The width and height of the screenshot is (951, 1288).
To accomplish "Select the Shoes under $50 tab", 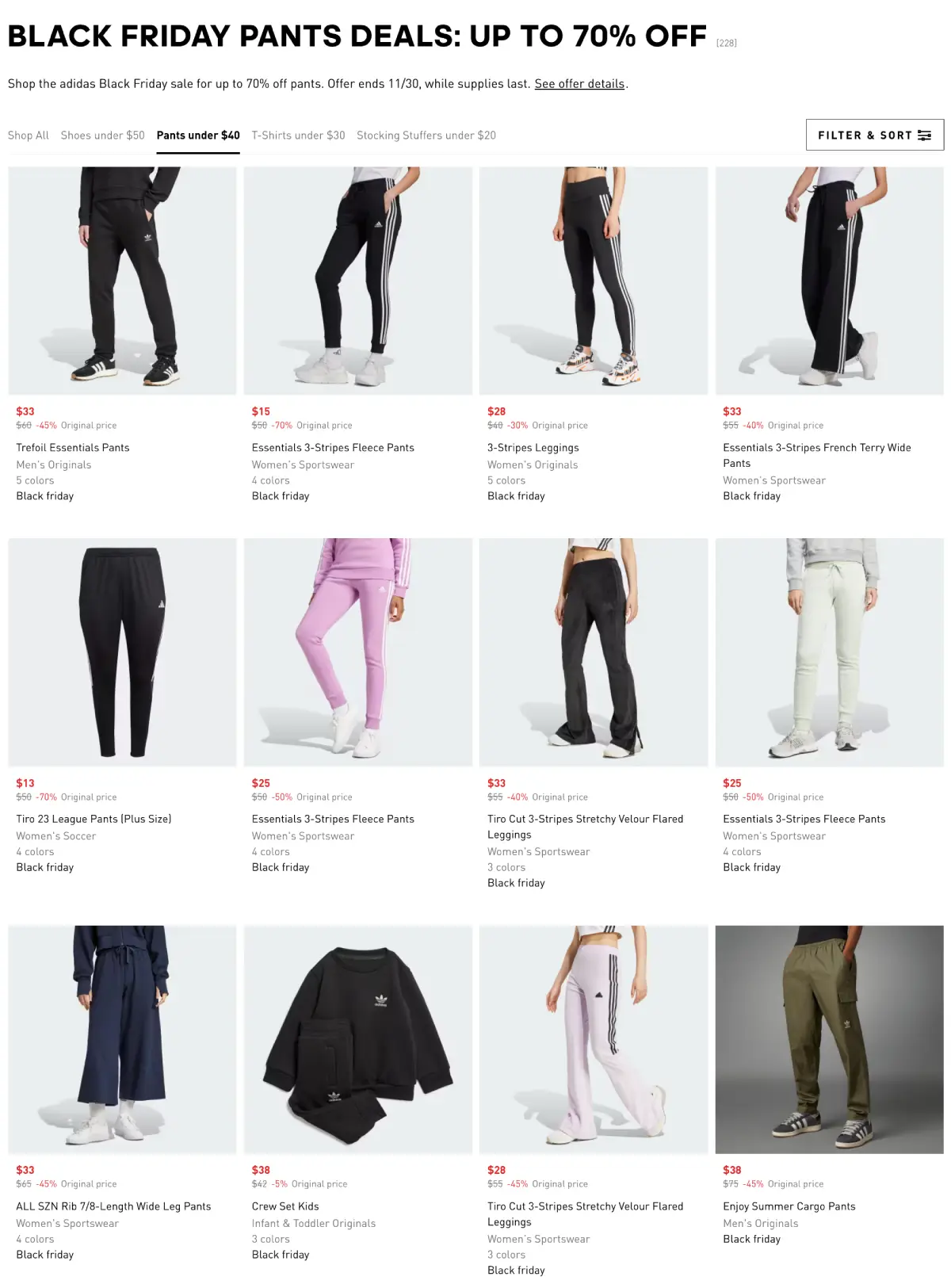I will coord(103,136).
